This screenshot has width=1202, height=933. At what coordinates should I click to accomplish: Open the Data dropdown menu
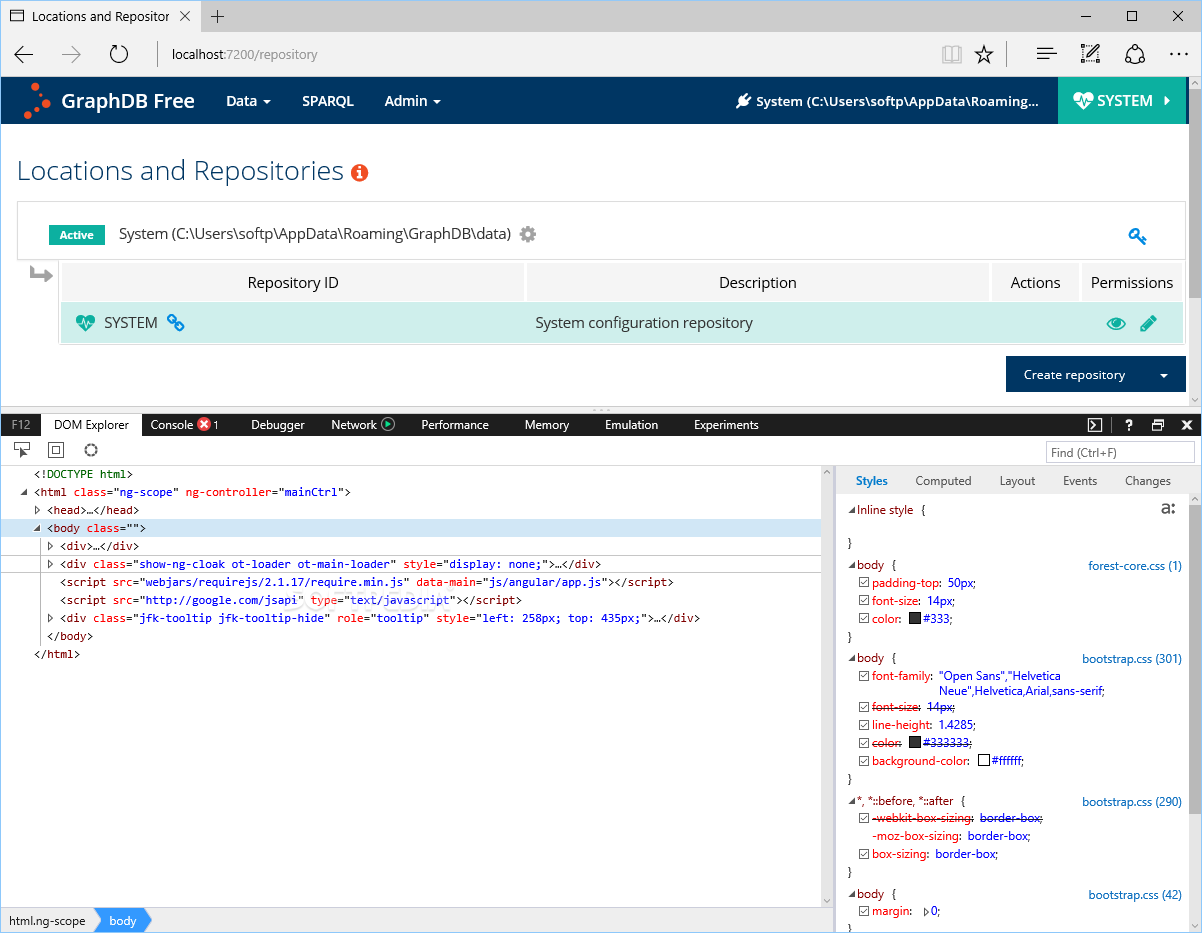coord(248,101)
